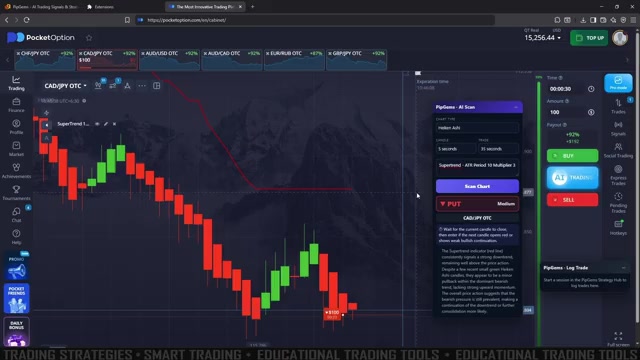Open browser downloads icon
Screen dimensions: 640x360
tap(583, 20)
